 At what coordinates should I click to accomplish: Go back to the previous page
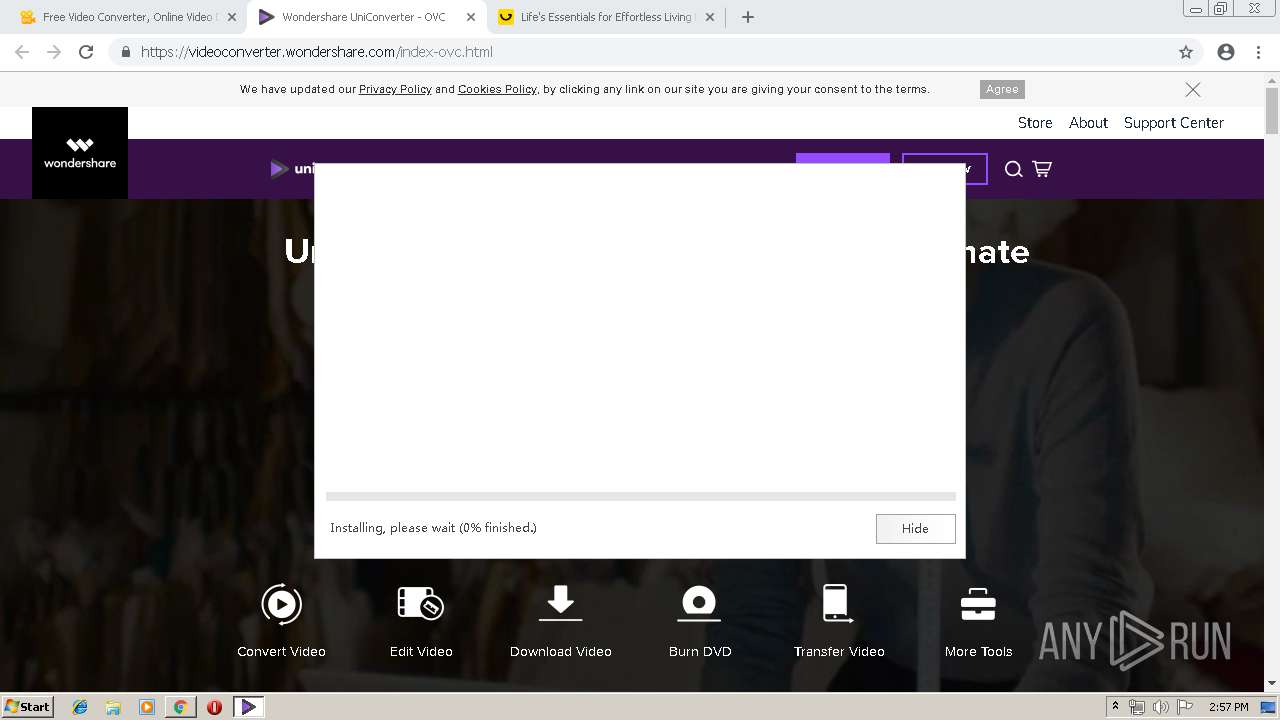(x=22, y=52)
